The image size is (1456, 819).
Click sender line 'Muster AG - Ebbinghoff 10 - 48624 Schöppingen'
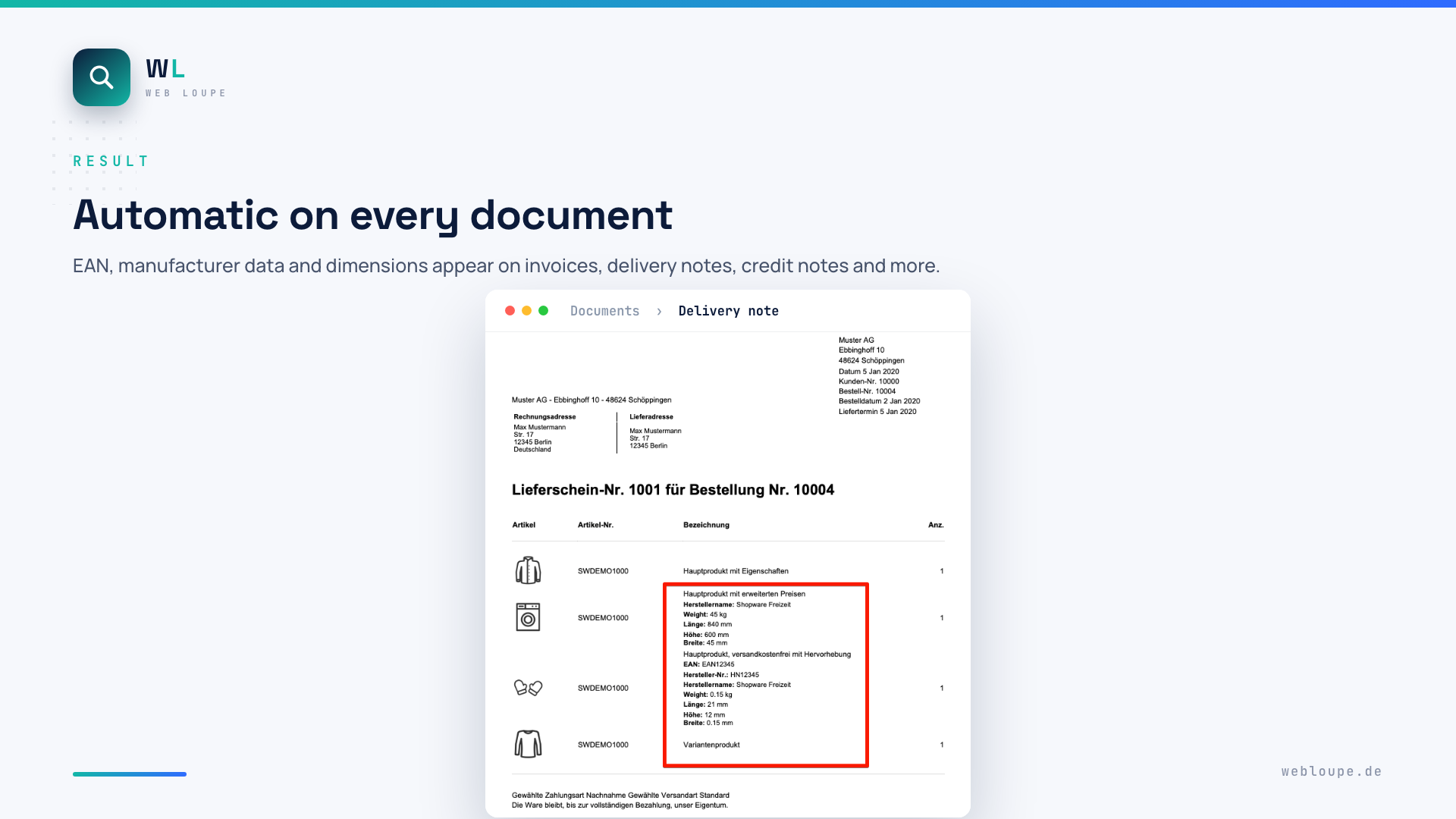591,400
